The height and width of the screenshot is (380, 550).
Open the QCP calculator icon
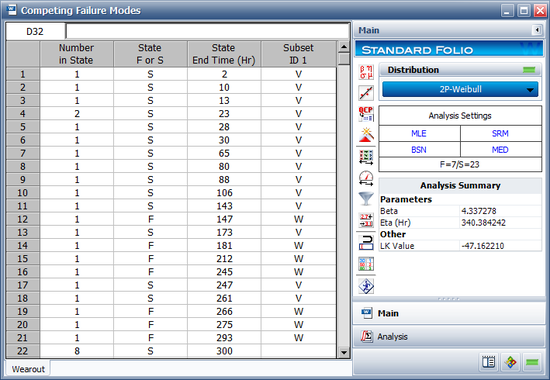coord(366,114)
